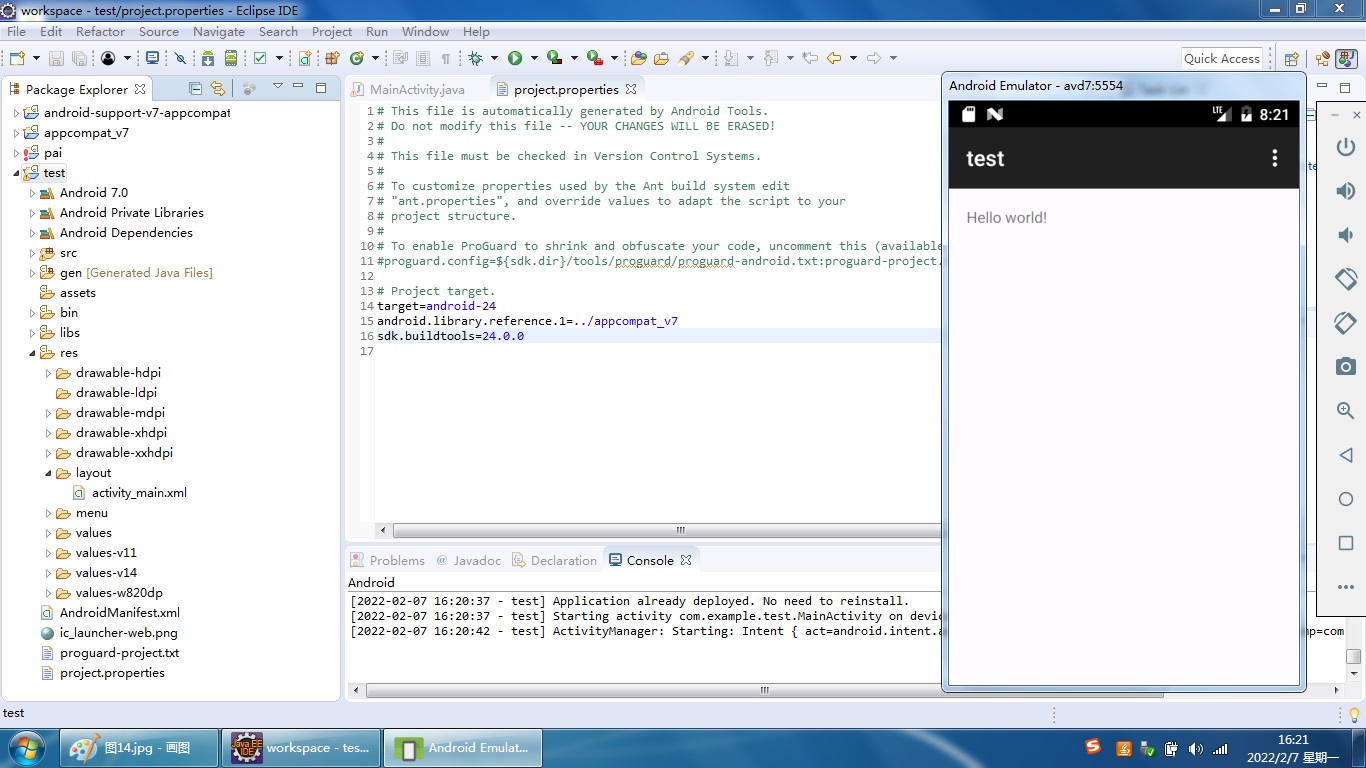Open the Refactor menu
The height and width of the screenshot is (768, 1366).
tap(100, 31)
